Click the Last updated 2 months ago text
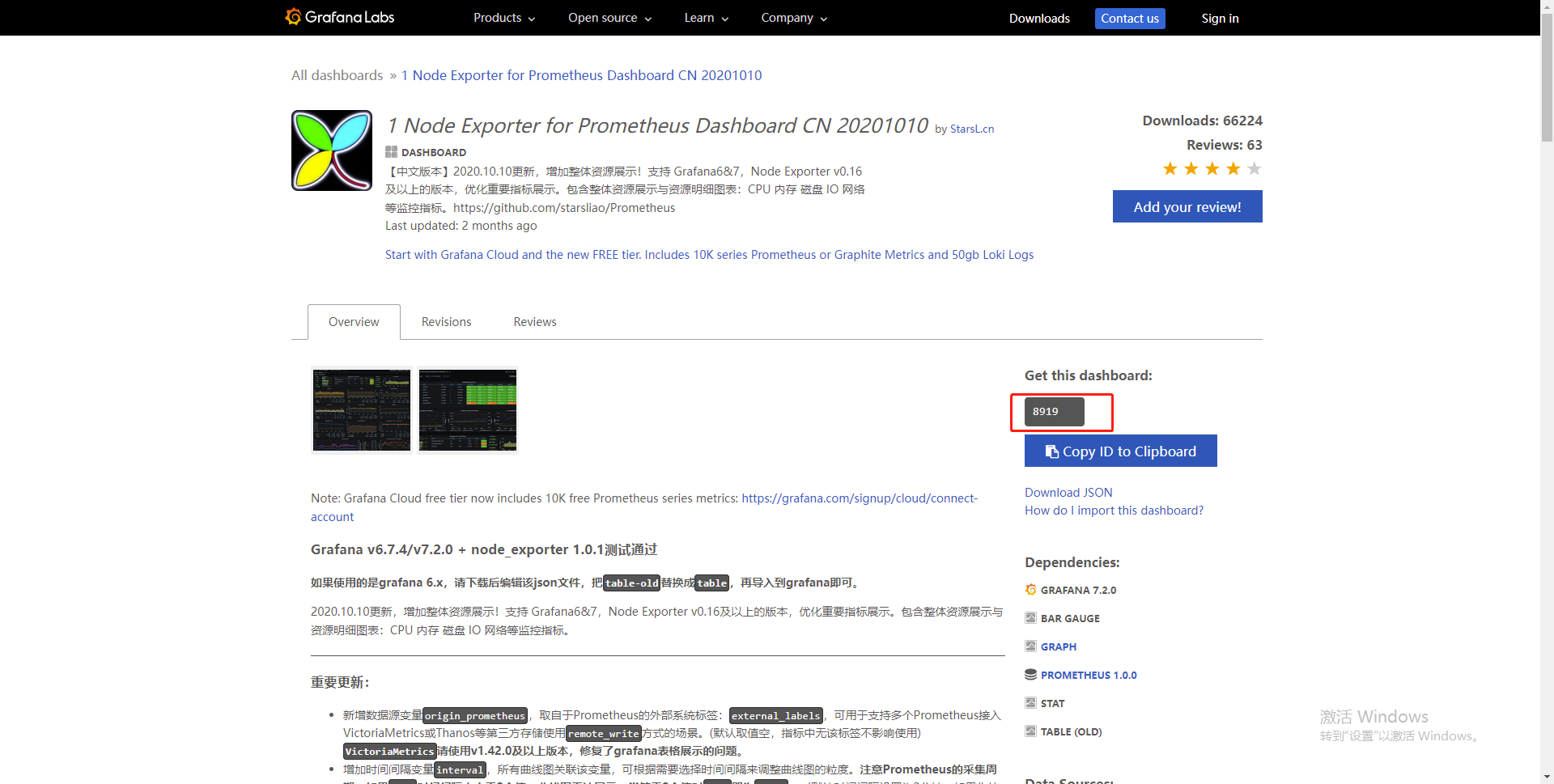1554x784 pixels. click(x=461, y=225)
